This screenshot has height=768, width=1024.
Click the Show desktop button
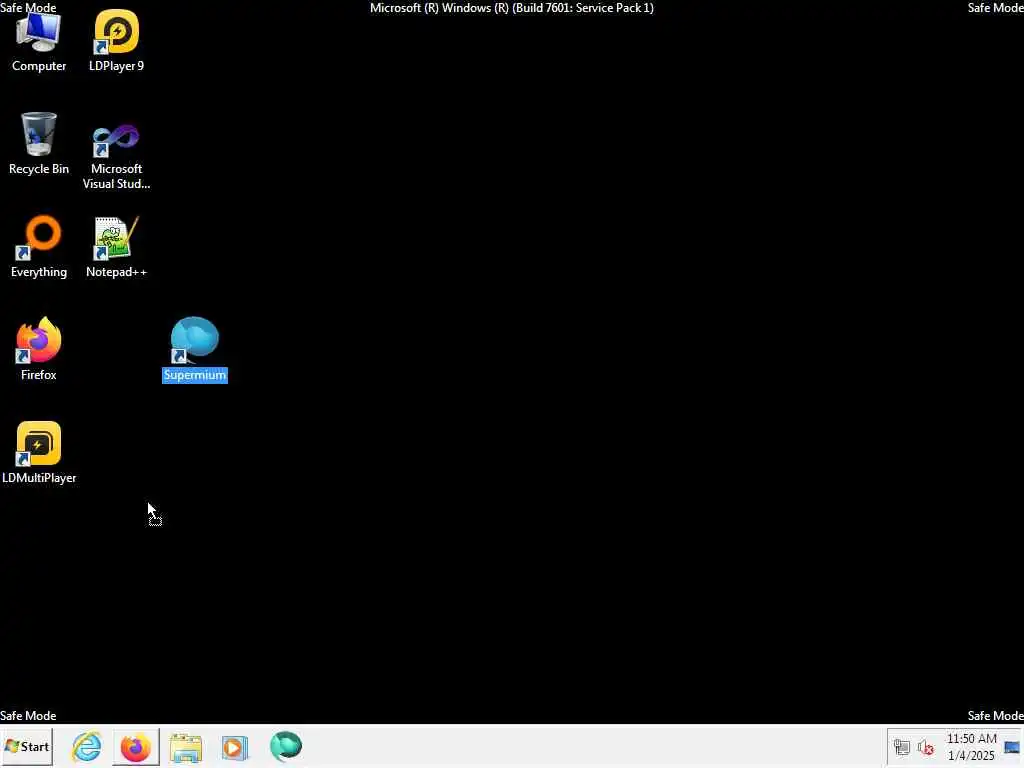click(1012, 747)
